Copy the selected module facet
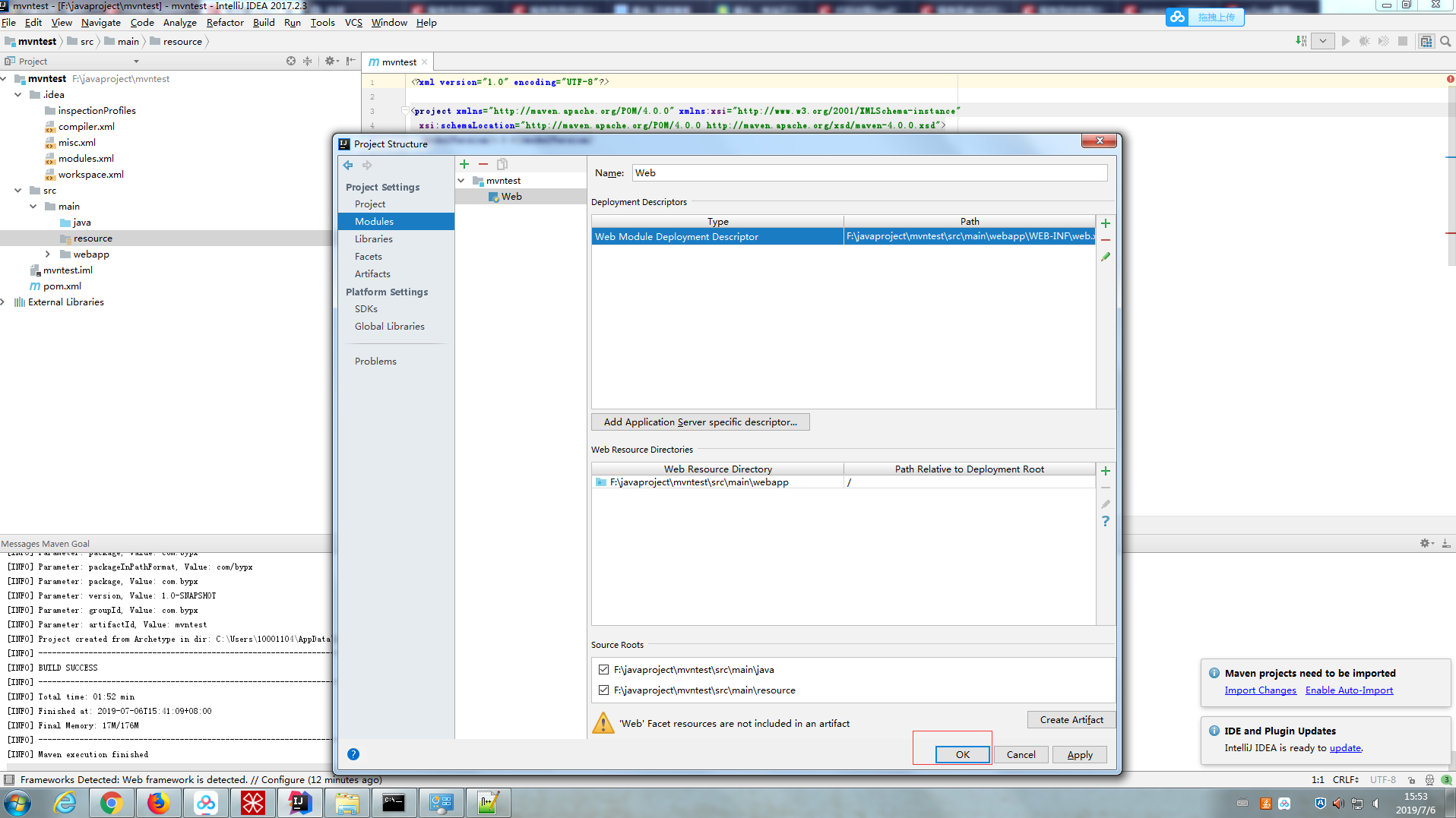 click(502, 164)
